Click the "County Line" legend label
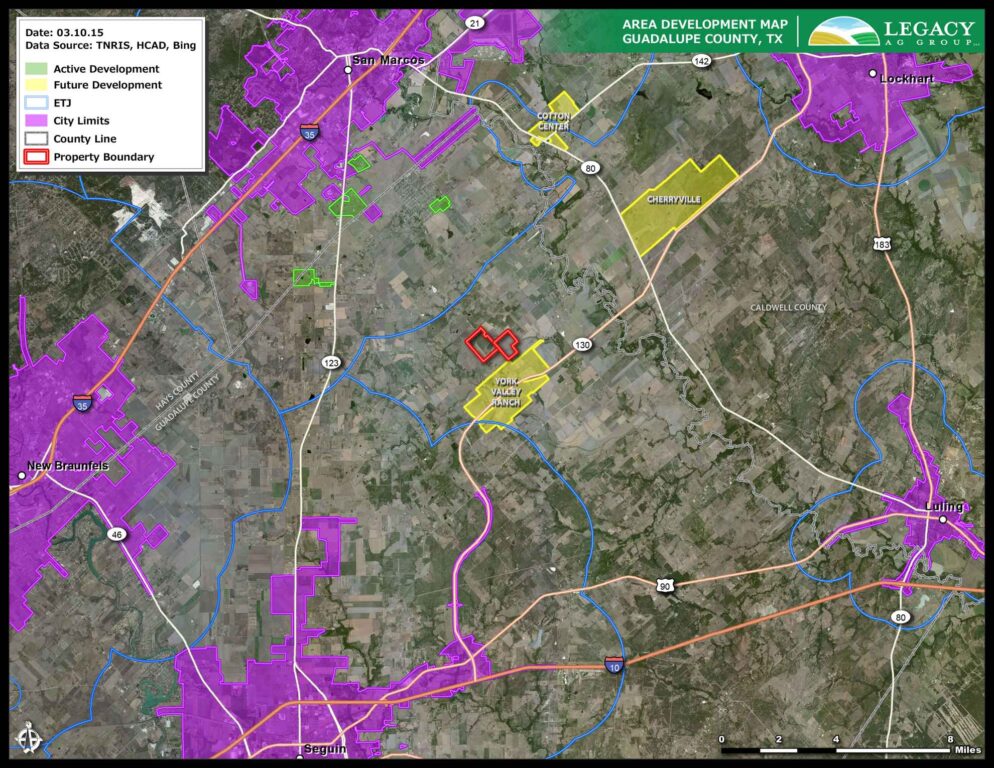Screen dimensions: 994x768 [85, 138]
